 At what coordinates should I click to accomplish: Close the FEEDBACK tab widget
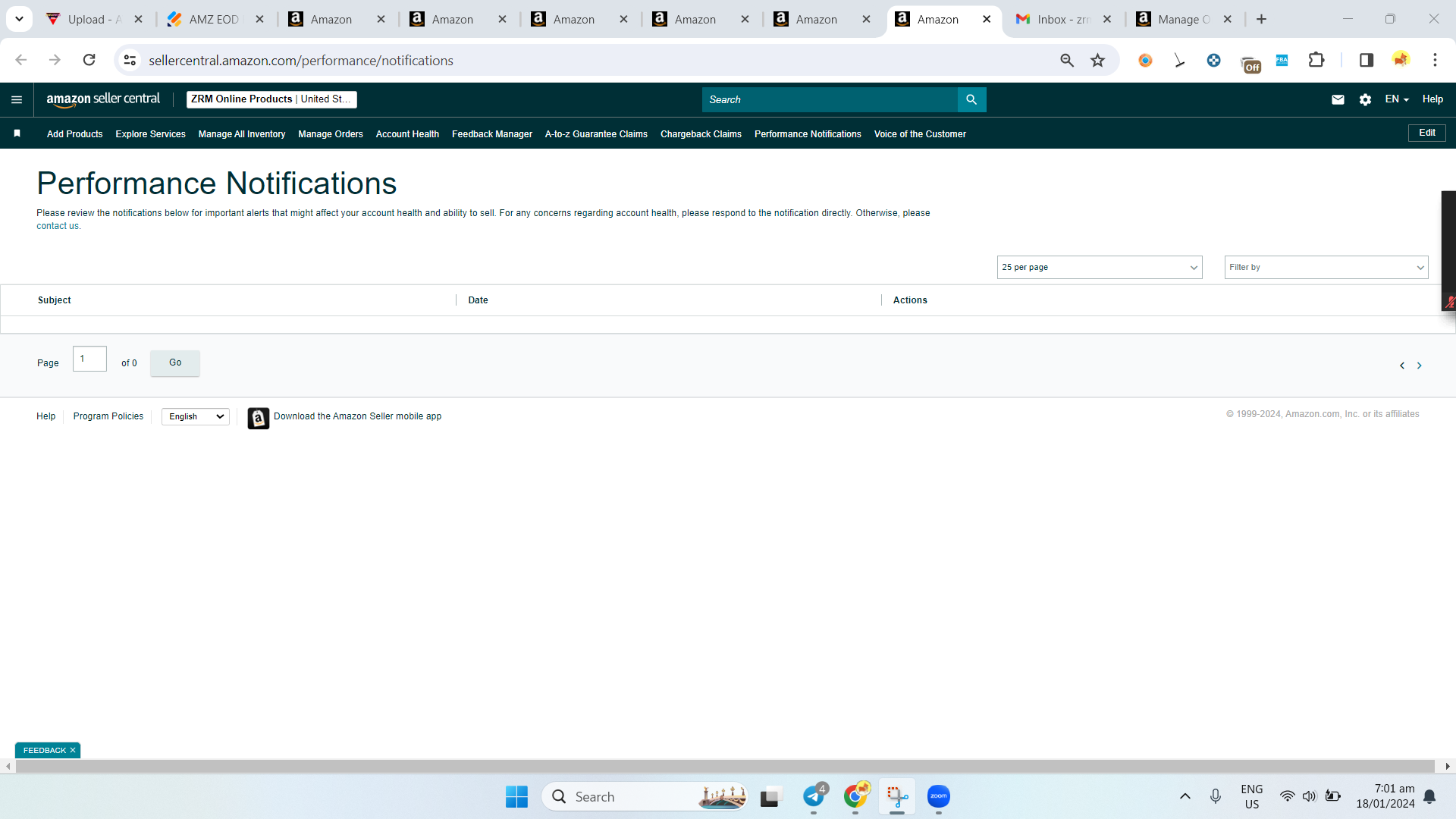(73, 750)
